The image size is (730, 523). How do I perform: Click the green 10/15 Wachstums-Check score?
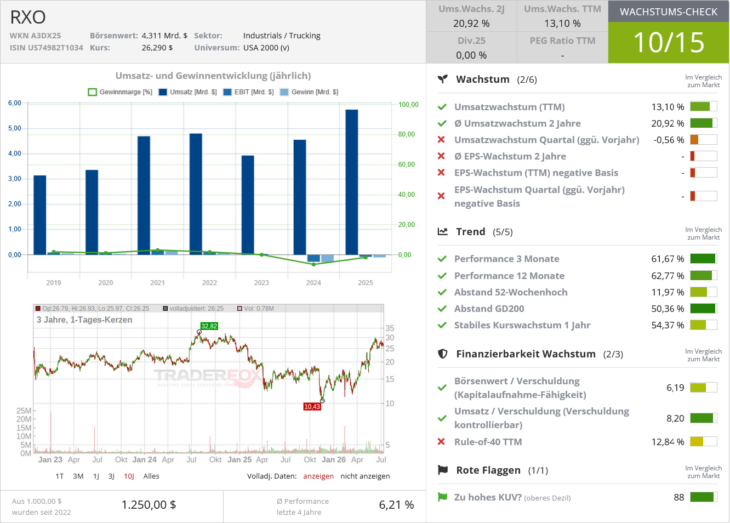click(x=669, y=42)
